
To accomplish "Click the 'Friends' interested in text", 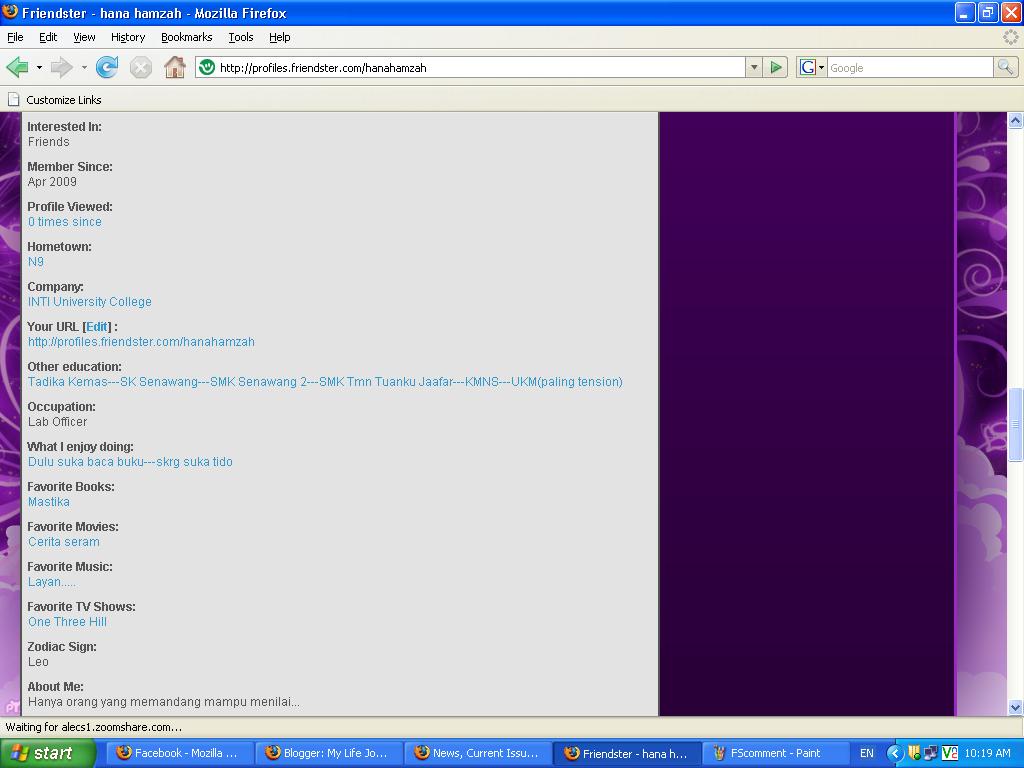I will 48,142.
